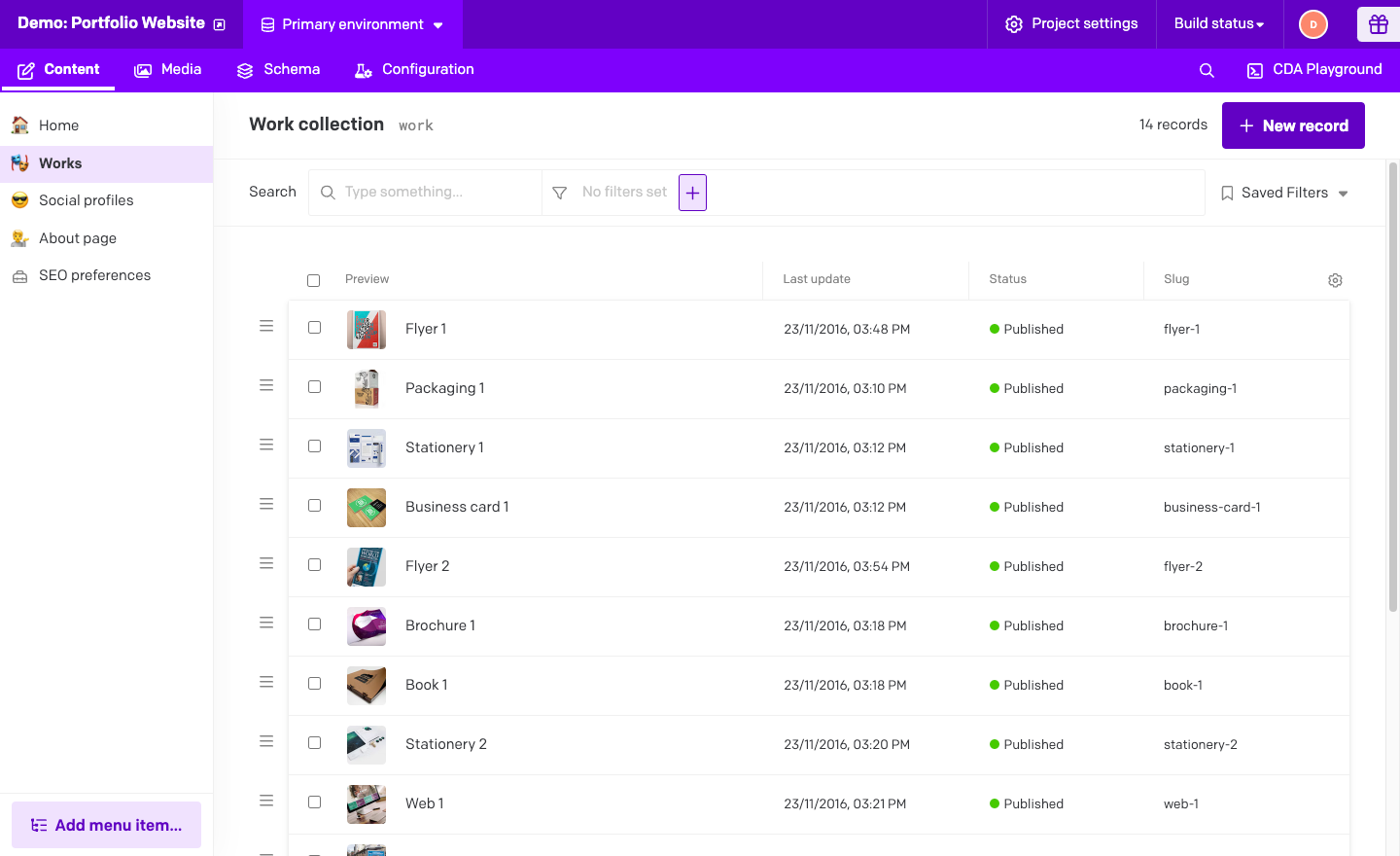Viewport: 1400px width, 856px height.
Task: Grab the drag handle for Business card 1
Action: pyautogui.click(x=266, y=504)
